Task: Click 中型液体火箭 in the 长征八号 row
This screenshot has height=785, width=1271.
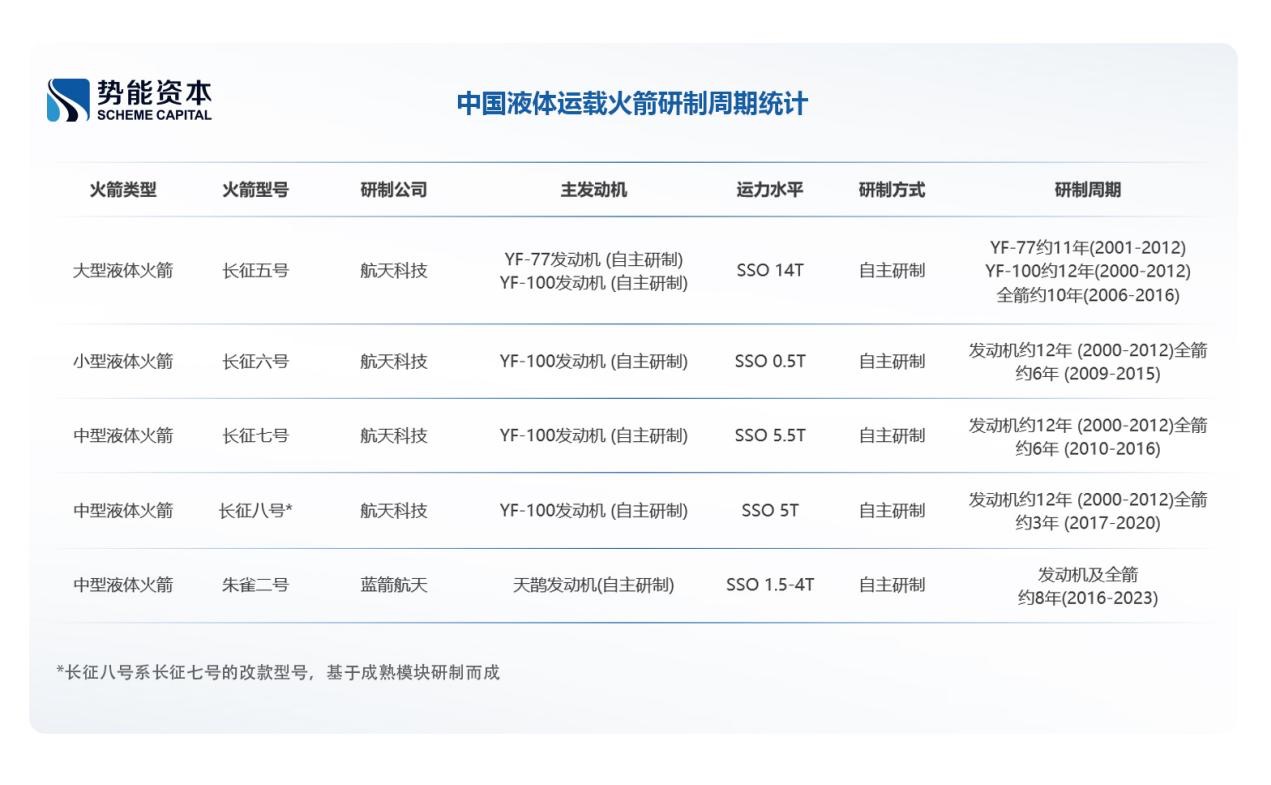Action: tap(123, 510)
